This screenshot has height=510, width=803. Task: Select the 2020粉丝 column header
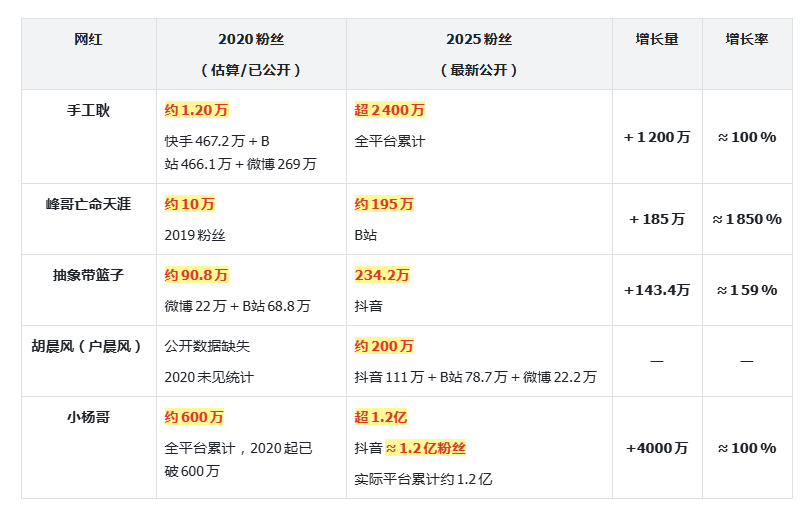[x=250, y=40]
